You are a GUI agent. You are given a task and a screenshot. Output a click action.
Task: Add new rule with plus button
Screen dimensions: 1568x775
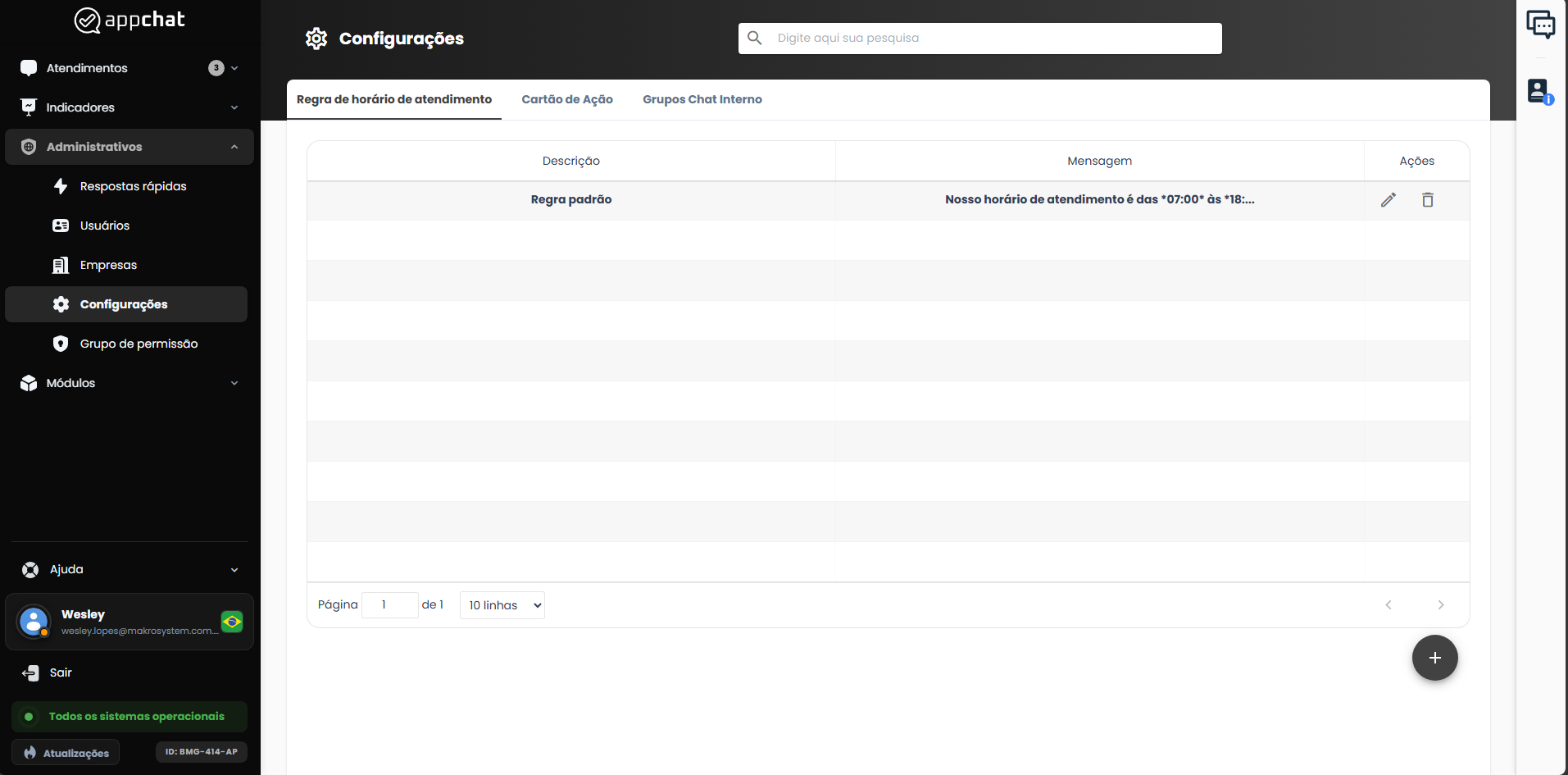coord(1435,658)
